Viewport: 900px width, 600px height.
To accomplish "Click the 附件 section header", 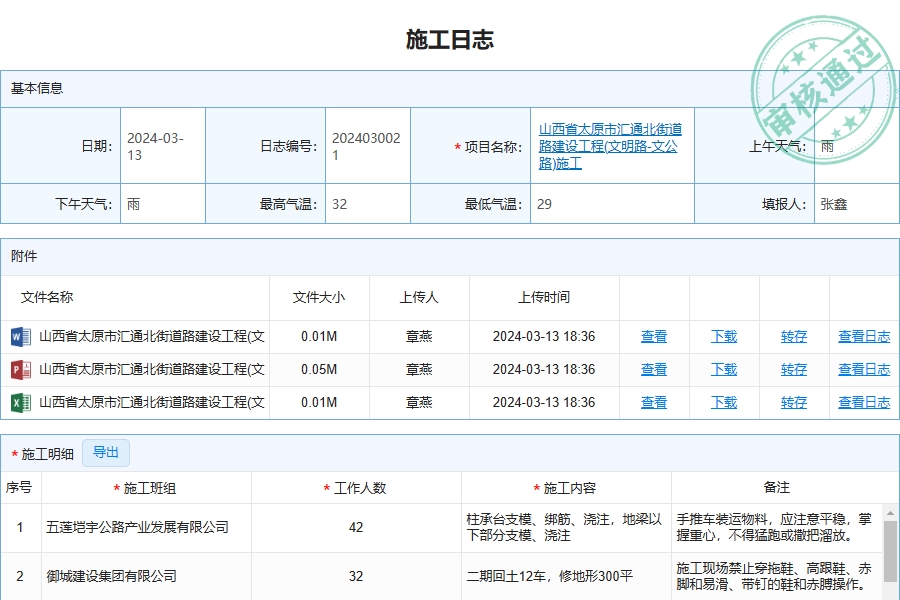I will (x=22, y=257).
